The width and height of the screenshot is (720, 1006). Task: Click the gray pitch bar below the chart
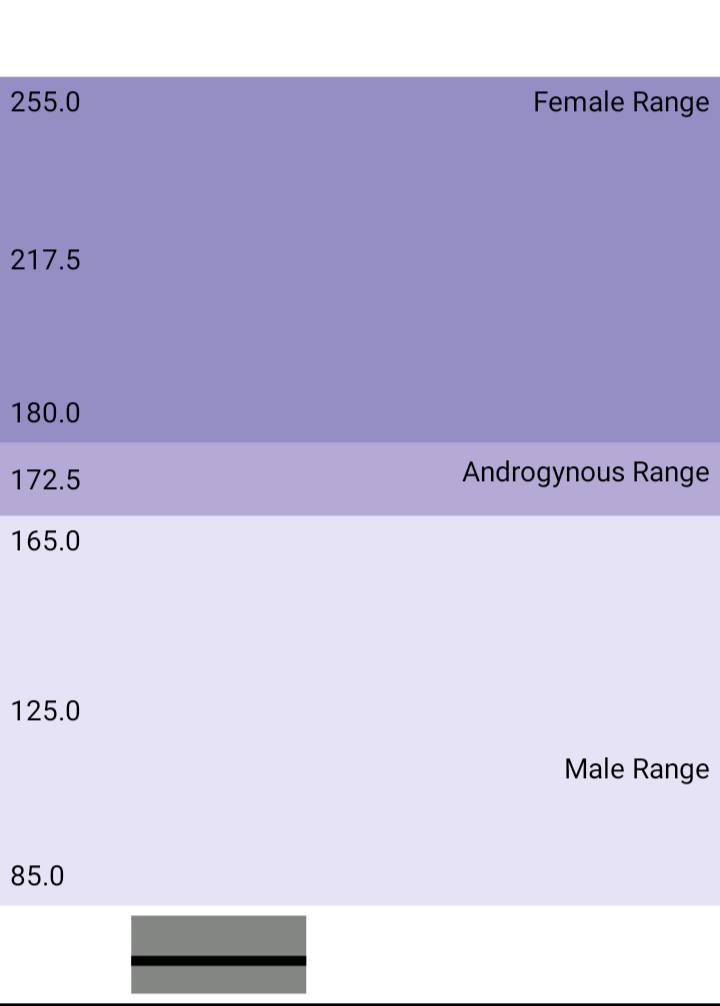(x=219, y=955)
